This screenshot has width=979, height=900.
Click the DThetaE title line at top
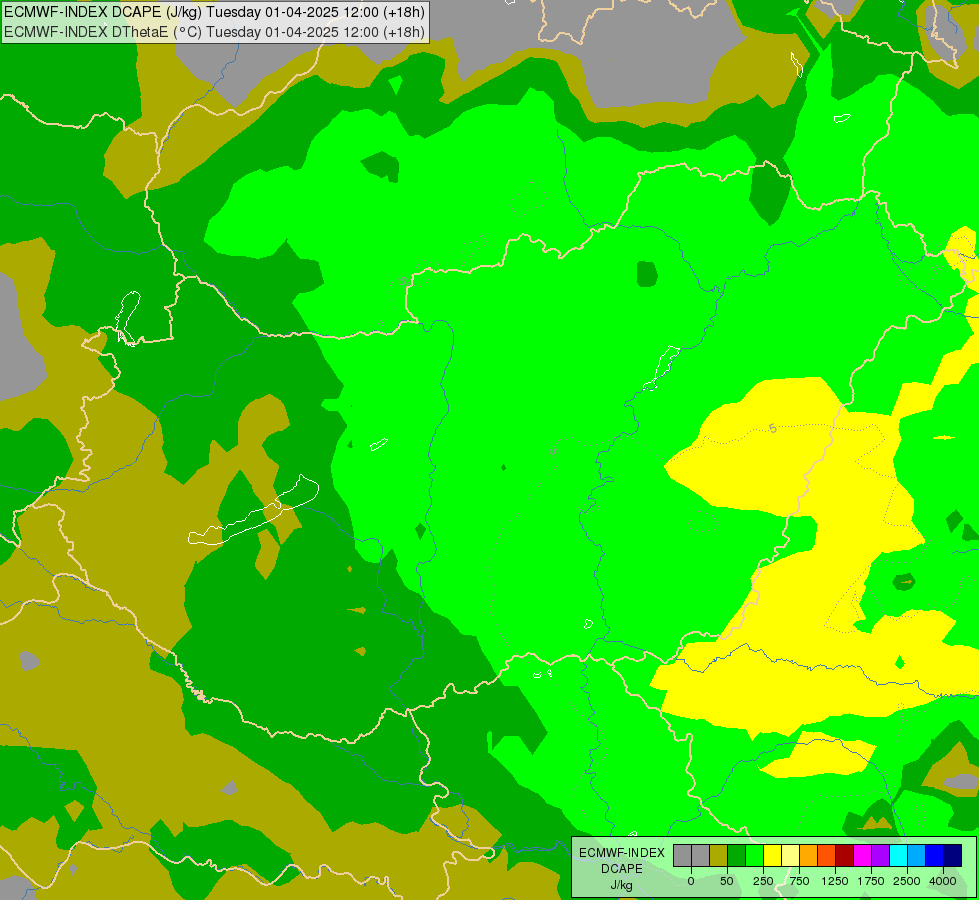[214, 31]
